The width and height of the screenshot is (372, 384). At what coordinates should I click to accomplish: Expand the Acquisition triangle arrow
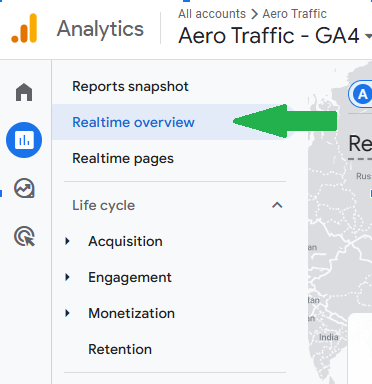pos(68,241)
